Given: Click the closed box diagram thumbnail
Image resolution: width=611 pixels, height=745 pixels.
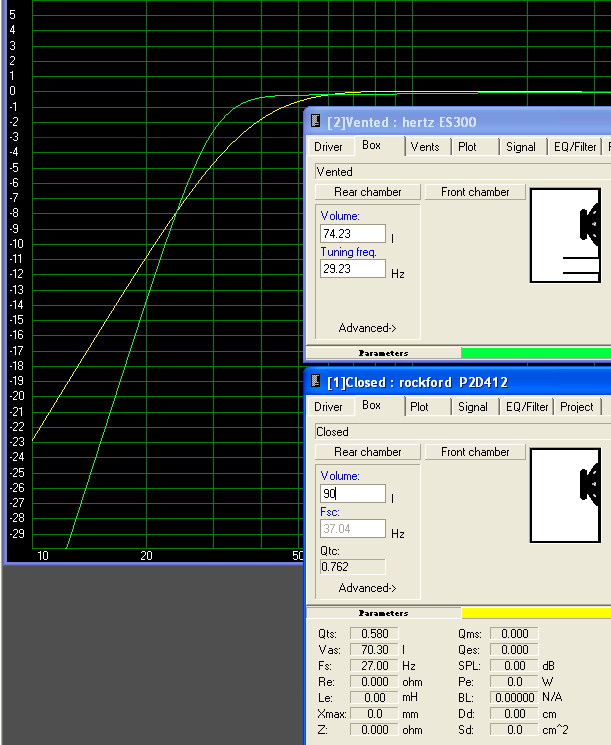Looking at the screenshot, I should pyautogui.click(x=565, y=496).
